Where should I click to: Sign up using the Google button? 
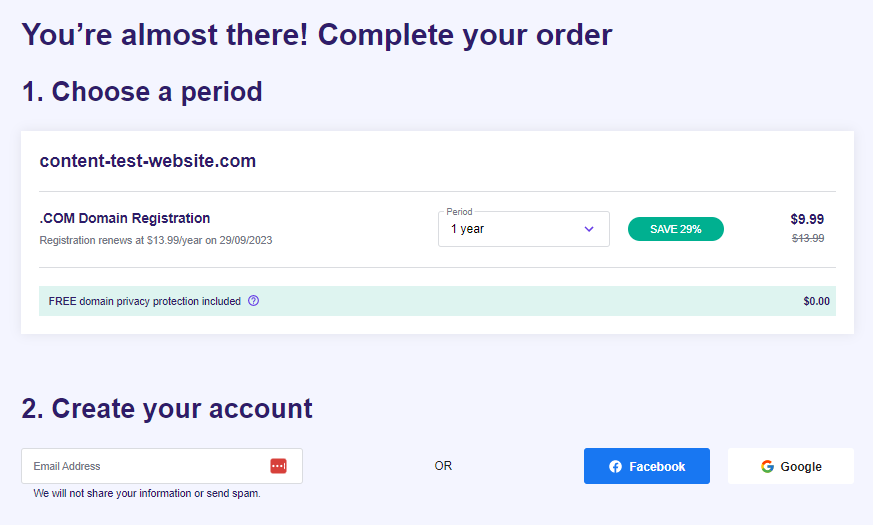790,466
